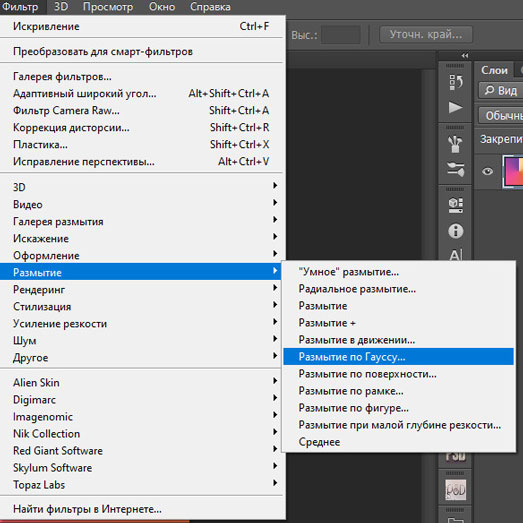
Task: Expand the Topaz Labs submenu
Action: (x=141, y=484)
